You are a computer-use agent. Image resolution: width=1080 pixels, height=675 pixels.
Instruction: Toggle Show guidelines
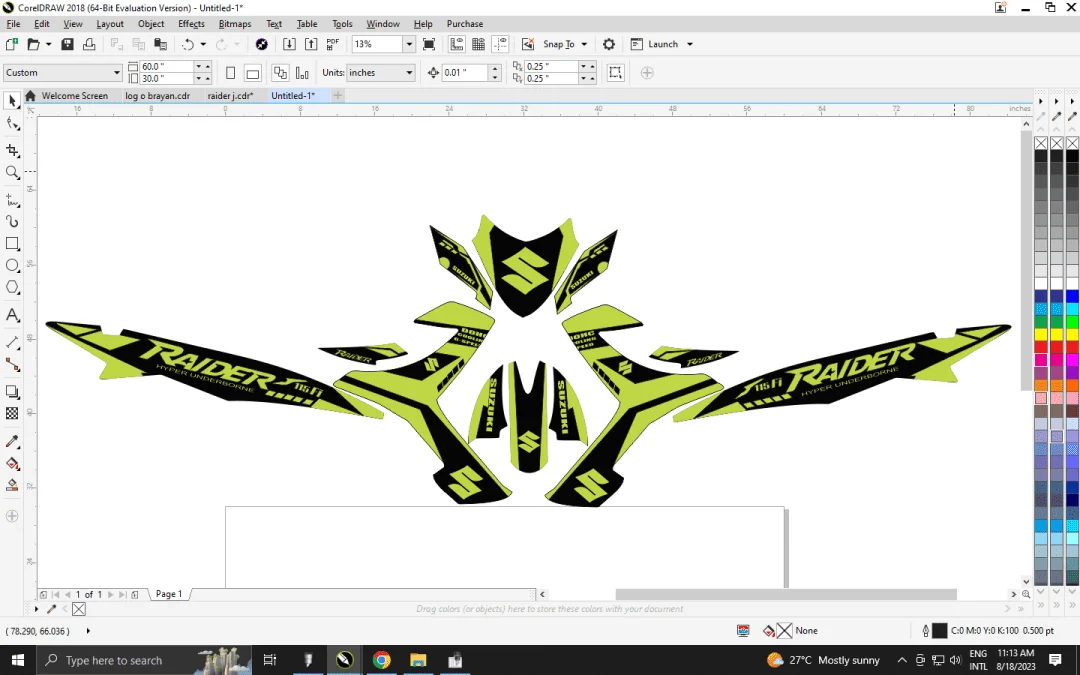coord(501,44)
